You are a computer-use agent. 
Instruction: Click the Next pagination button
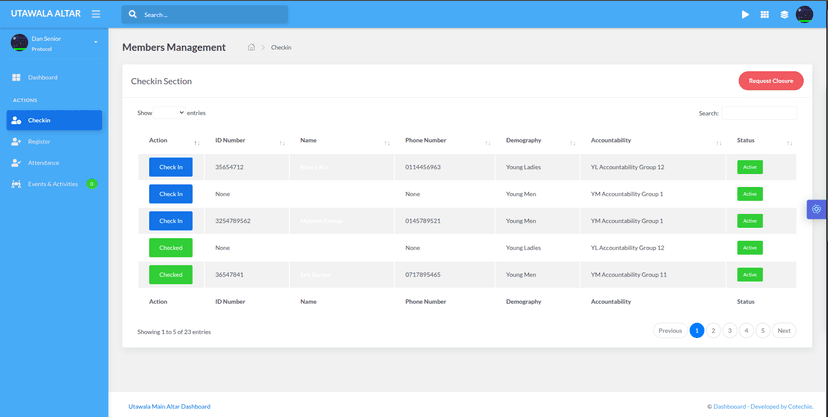(784, 330)
